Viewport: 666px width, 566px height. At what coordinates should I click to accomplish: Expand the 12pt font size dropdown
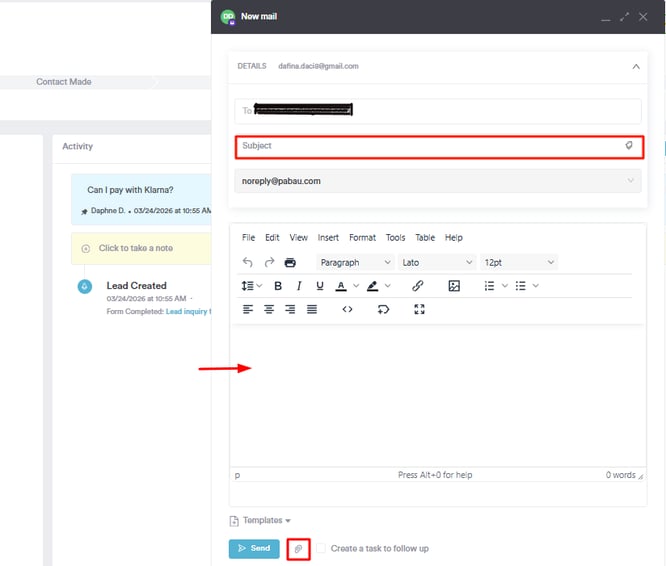518,263
